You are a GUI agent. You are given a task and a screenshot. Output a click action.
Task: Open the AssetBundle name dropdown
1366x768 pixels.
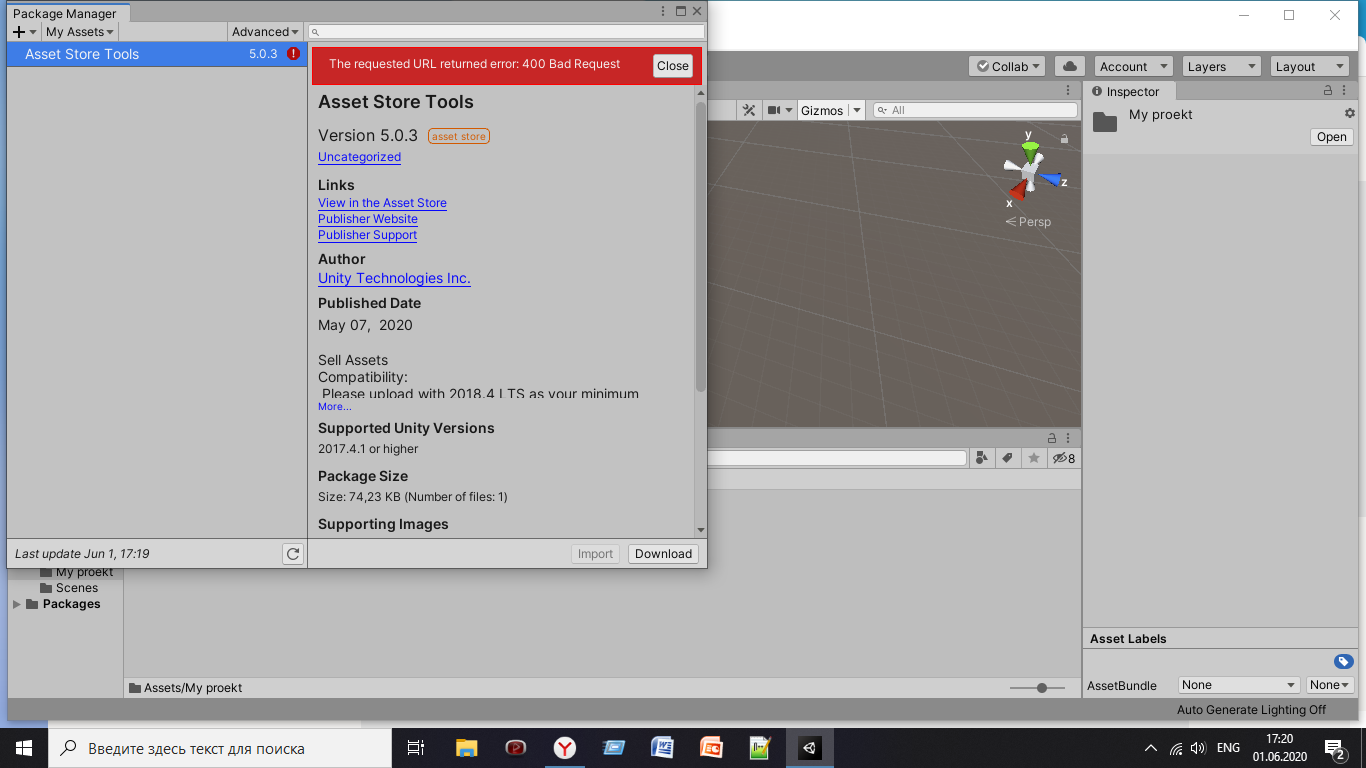pyautogui.click(x=1239, y=685)
